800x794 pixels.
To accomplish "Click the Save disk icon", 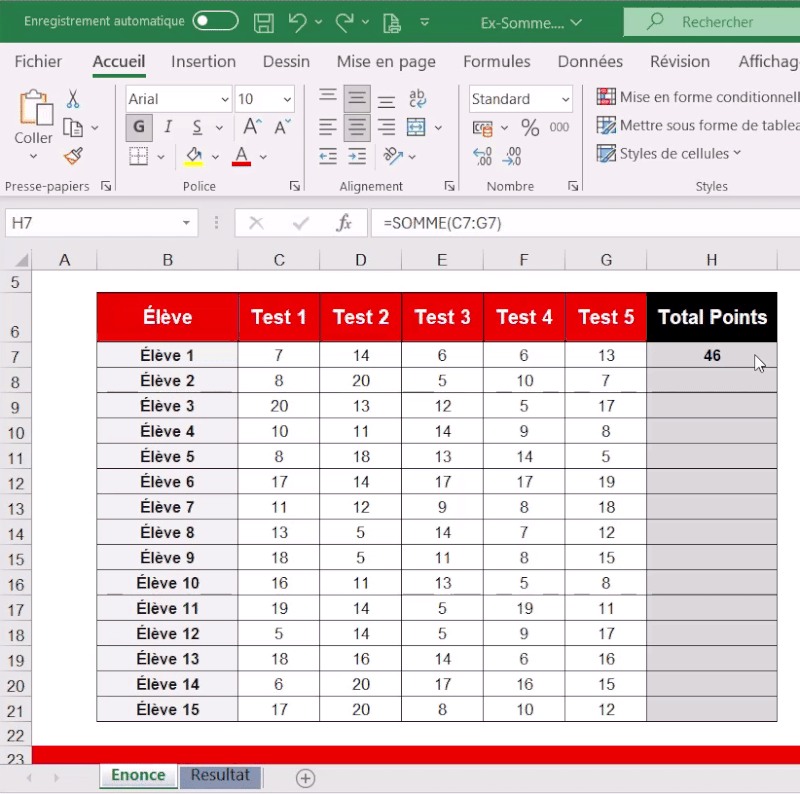I will tap(263, 22).
